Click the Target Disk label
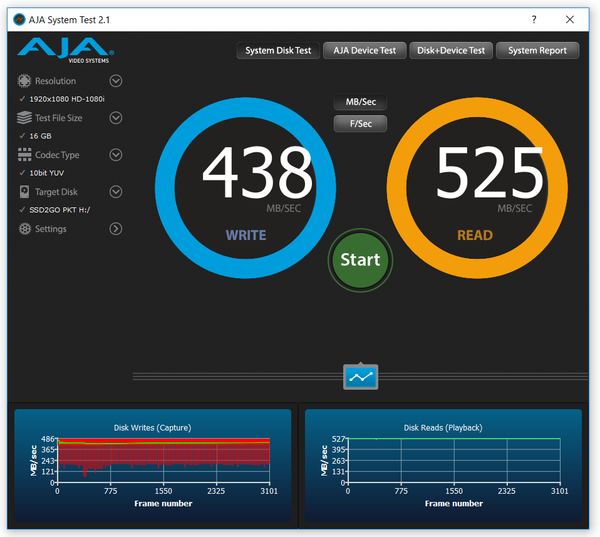This screenshot has width=600, height=537. 56,192
